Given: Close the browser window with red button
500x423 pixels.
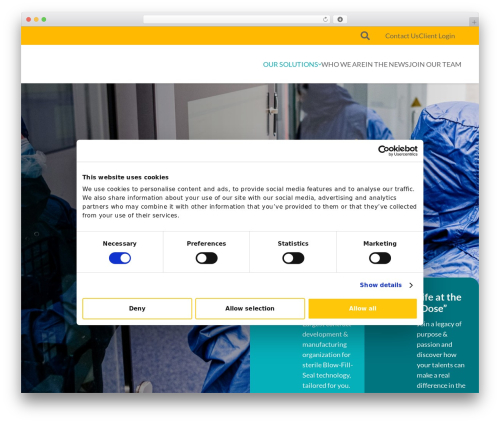Looking at the screenshot, I should [x=29, y=19].
